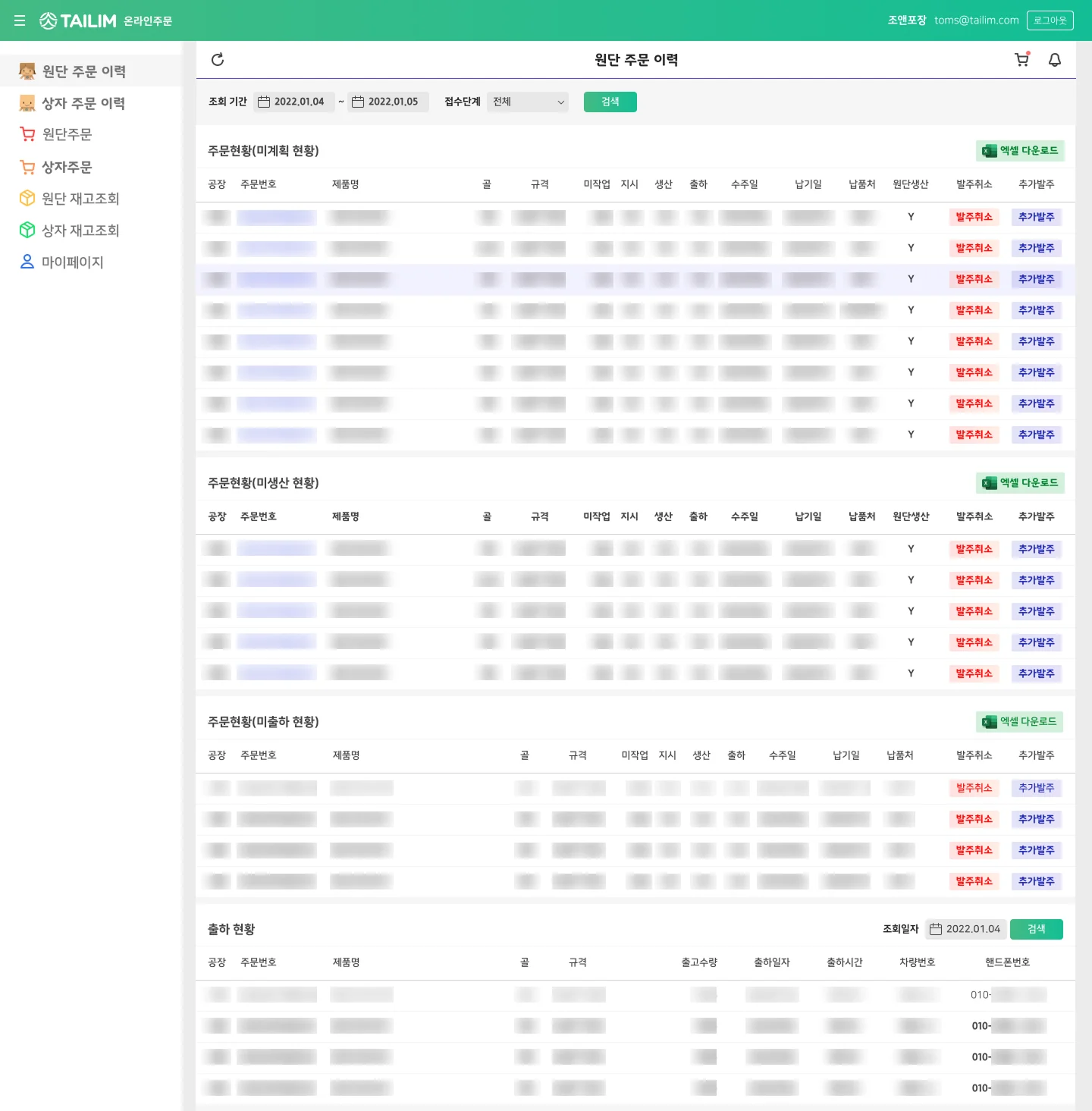
Task: Click the calendar icon in 조회일자 field
Action: pos(936,929)
